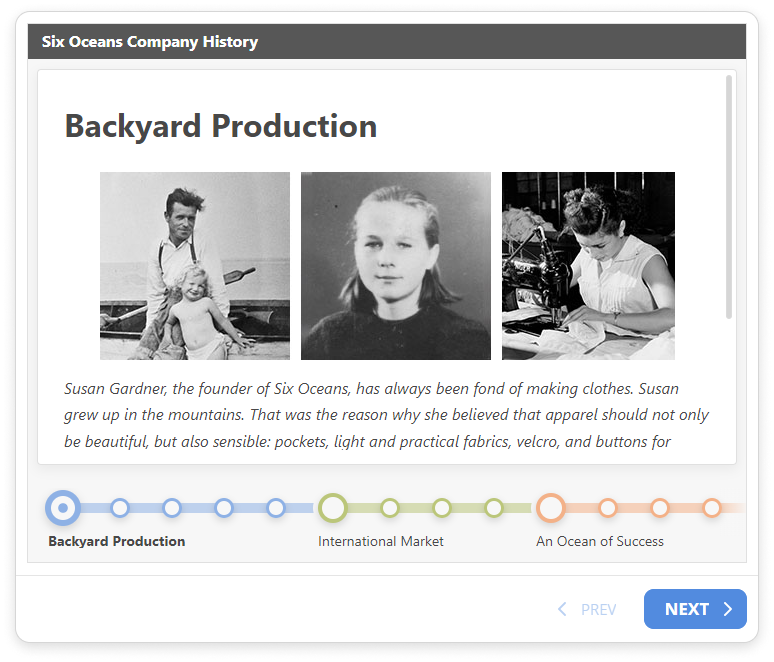Click the first small green step dot
The height and width of the screenshot is (662, 774).
[390, 508]
